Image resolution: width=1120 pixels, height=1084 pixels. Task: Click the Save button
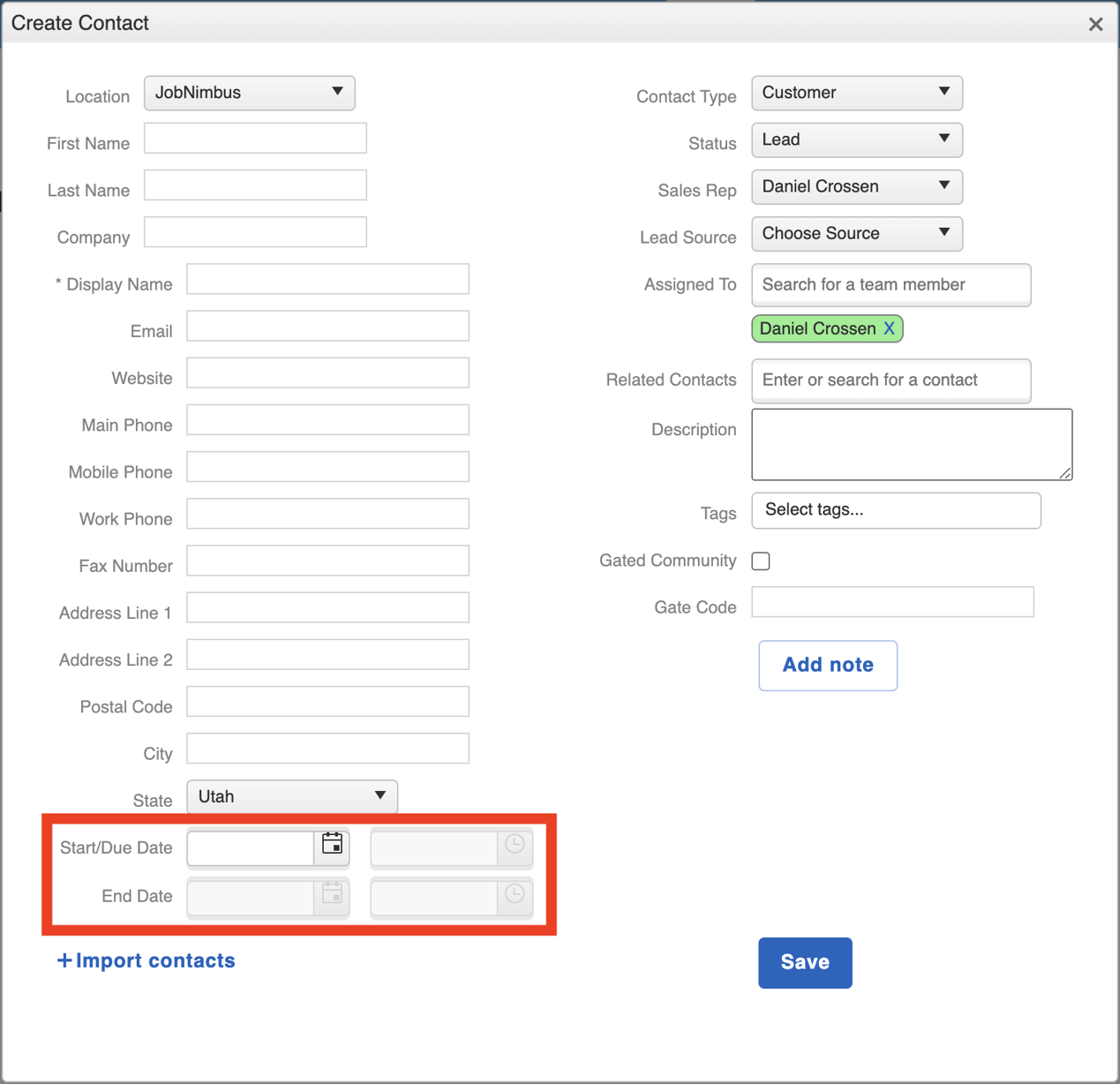pos(804,962)
